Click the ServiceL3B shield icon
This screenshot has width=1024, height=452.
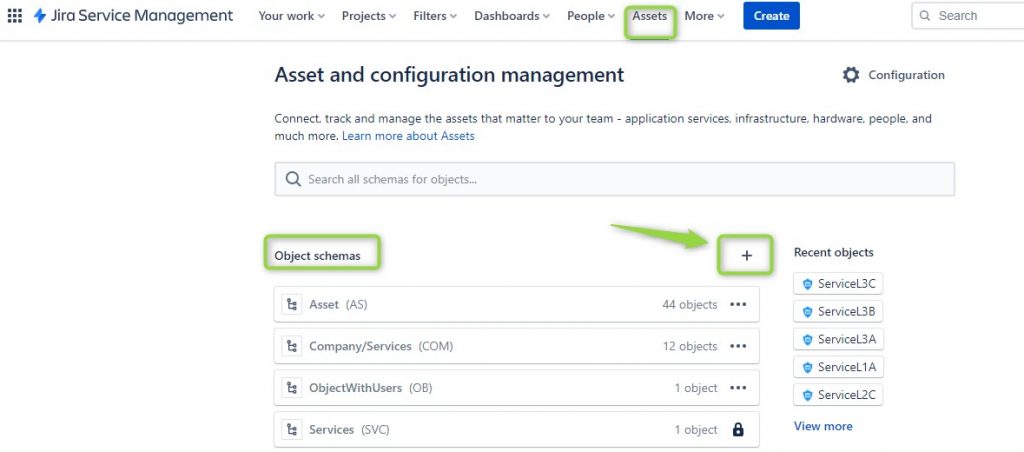tap(807, 312)
